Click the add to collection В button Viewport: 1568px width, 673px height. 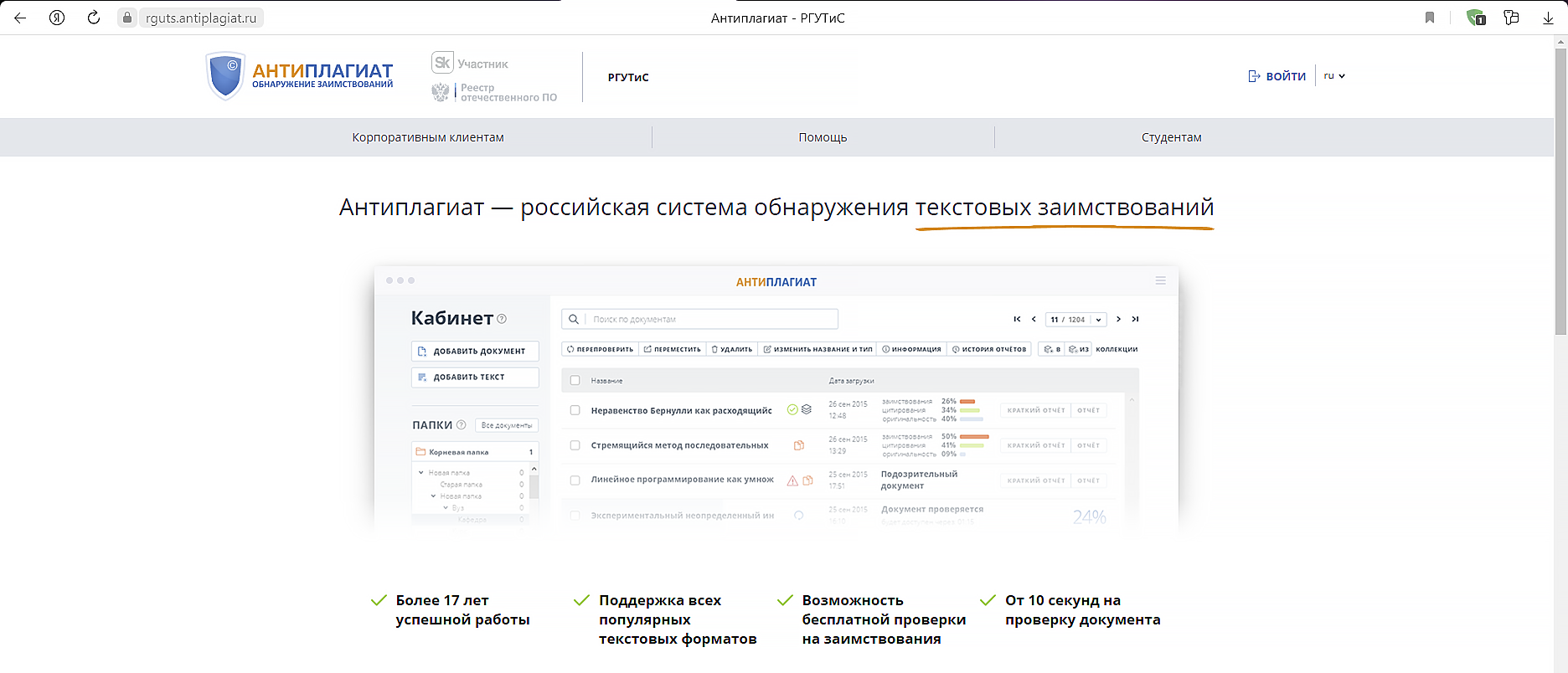pos(1052,349)
